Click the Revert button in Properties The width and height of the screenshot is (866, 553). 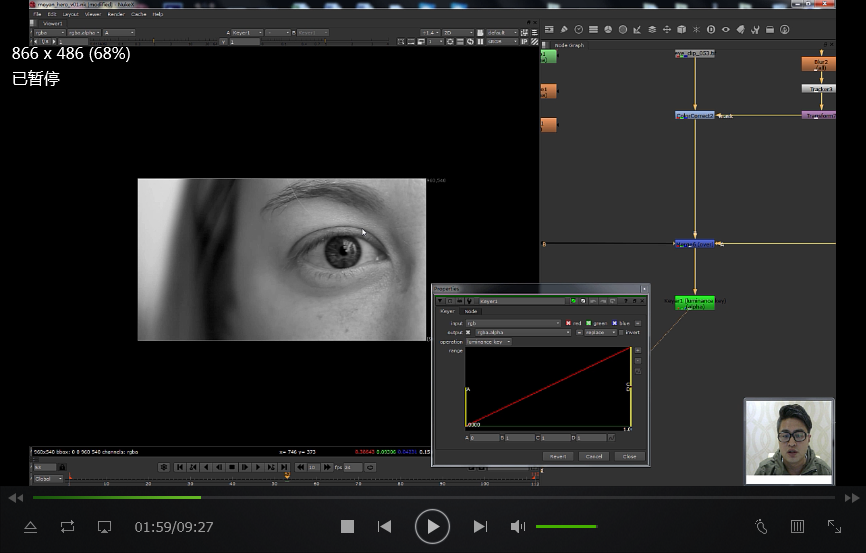point(558,456)
